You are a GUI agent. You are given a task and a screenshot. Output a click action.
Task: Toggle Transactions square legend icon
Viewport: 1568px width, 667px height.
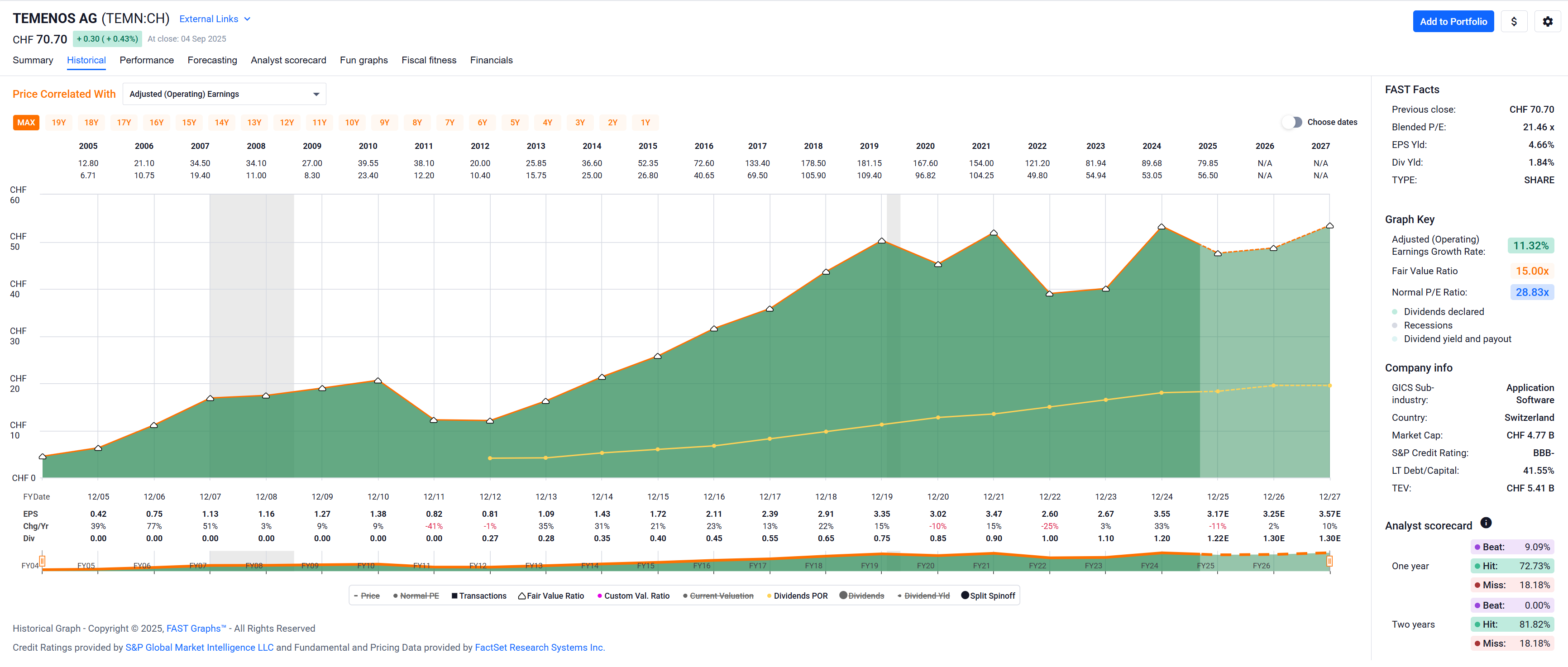click(x=454, y=596)
